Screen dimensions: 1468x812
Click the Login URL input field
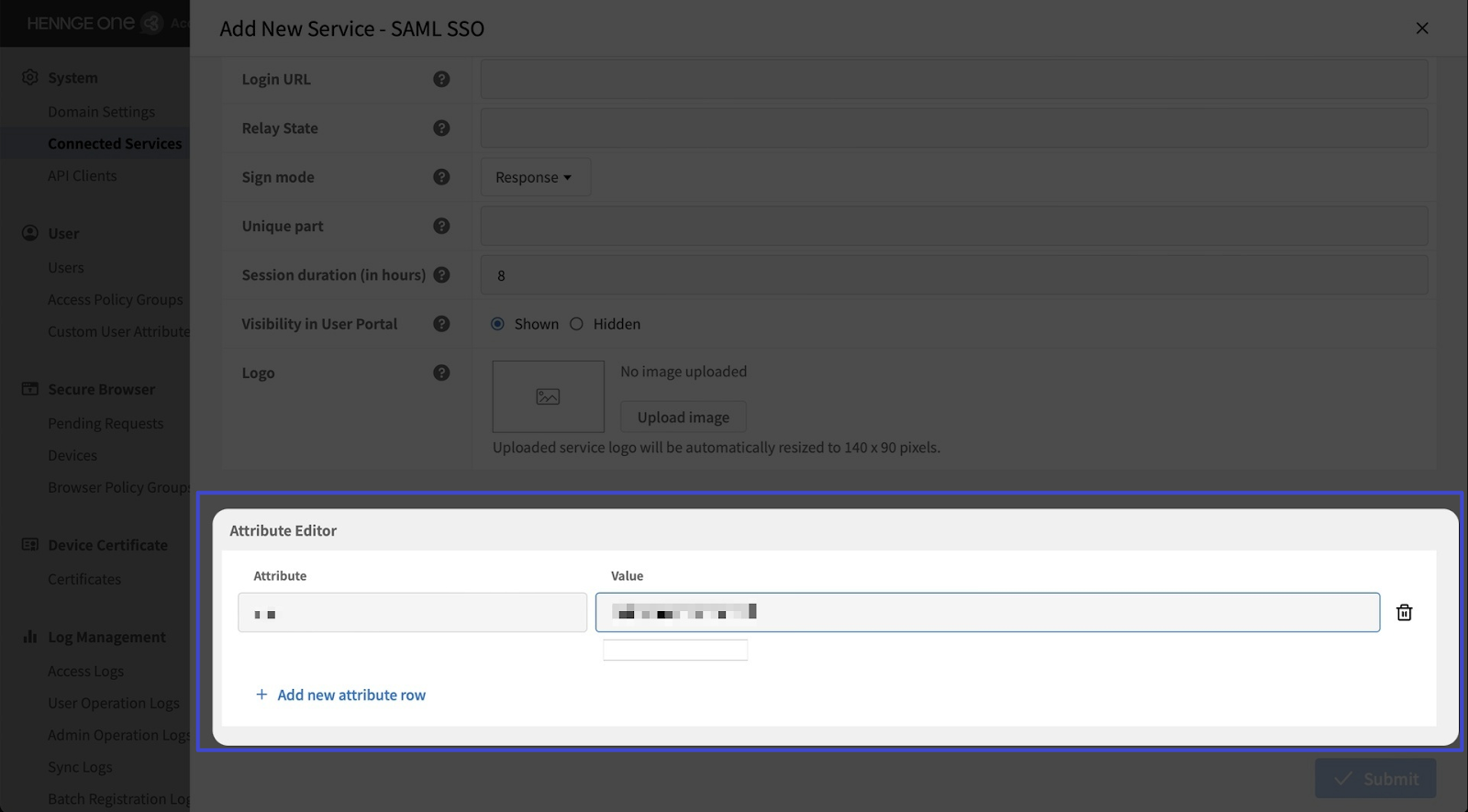953,80
